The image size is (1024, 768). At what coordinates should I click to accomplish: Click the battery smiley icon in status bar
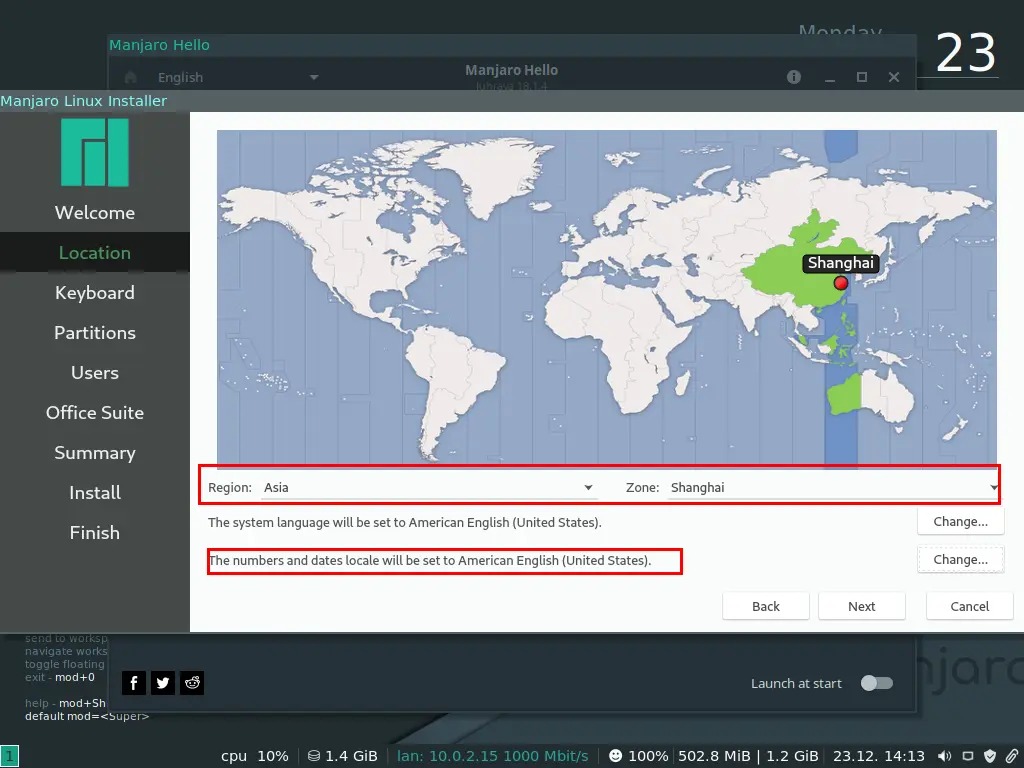click(x=615, y=756)
